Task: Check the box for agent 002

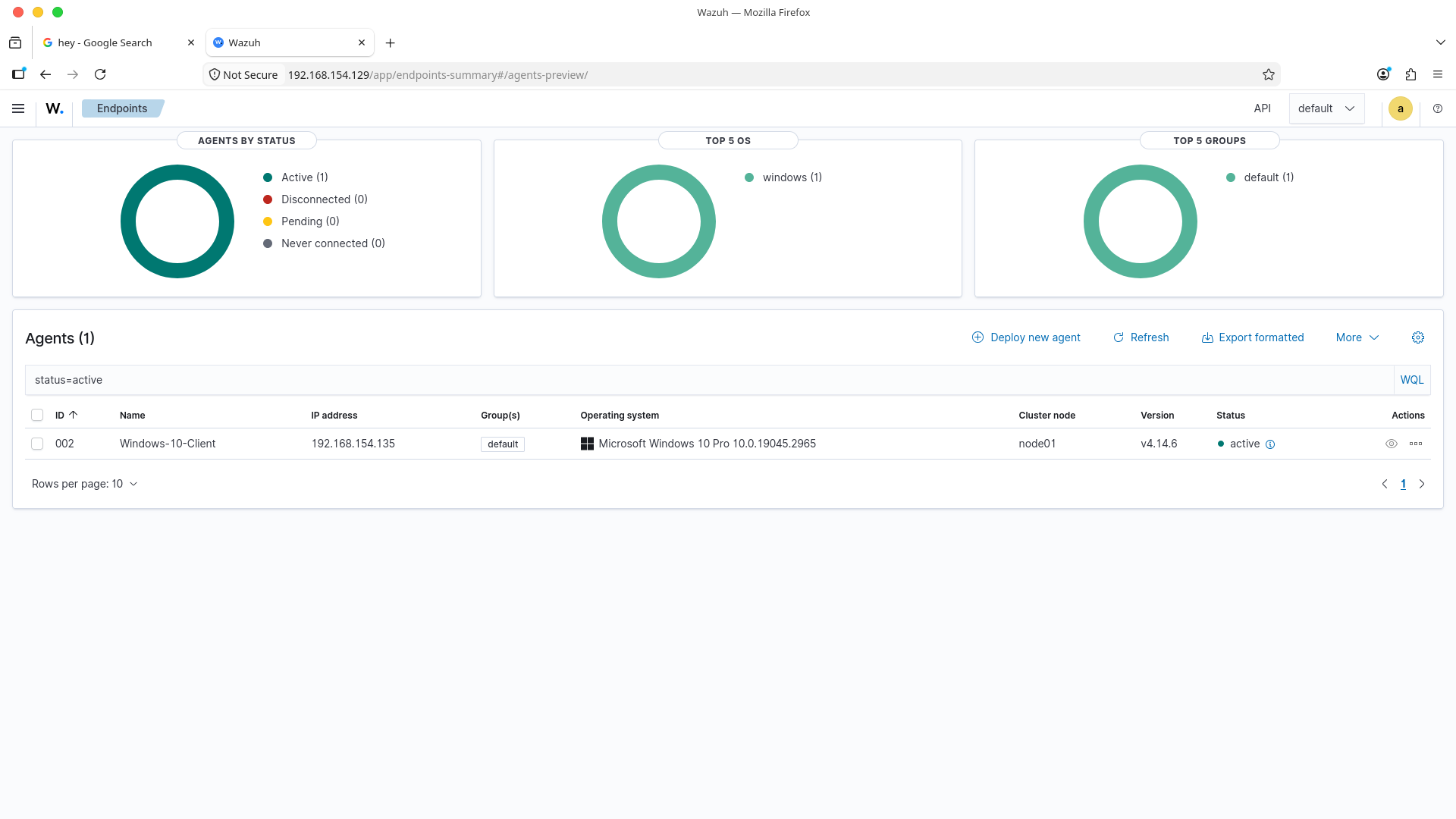Action: [x=37, y=444]
